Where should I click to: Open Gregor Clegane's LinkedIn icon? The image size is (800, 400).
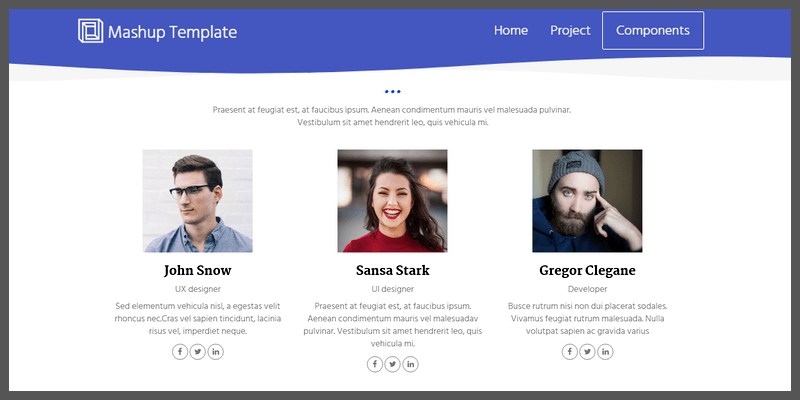coord(605,352)
